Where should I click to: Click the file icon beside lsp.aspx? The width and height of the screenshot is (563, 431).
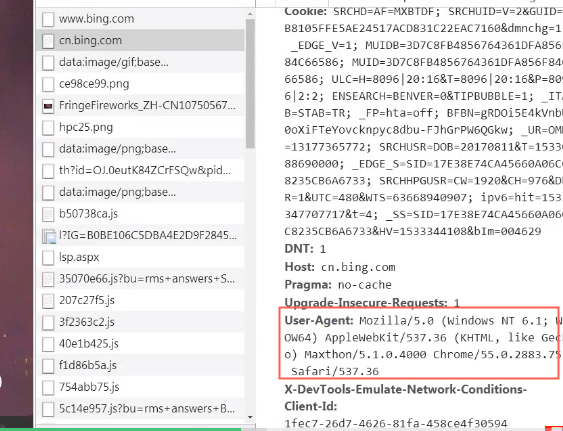pos(48,258)
